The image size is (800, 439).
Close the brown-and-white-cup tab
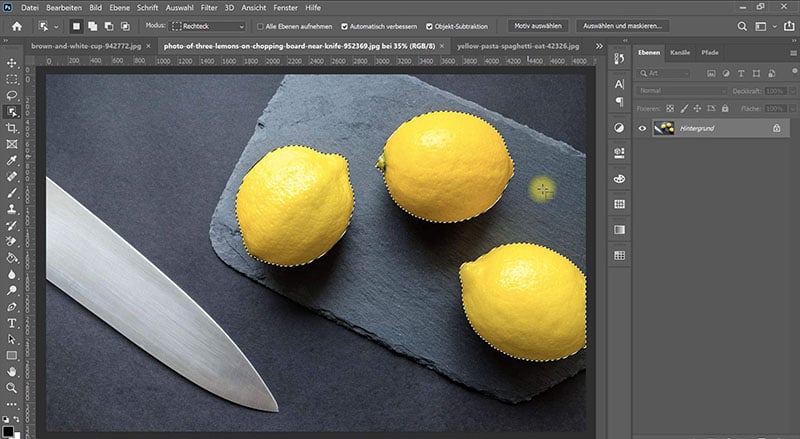click(148, 46)
